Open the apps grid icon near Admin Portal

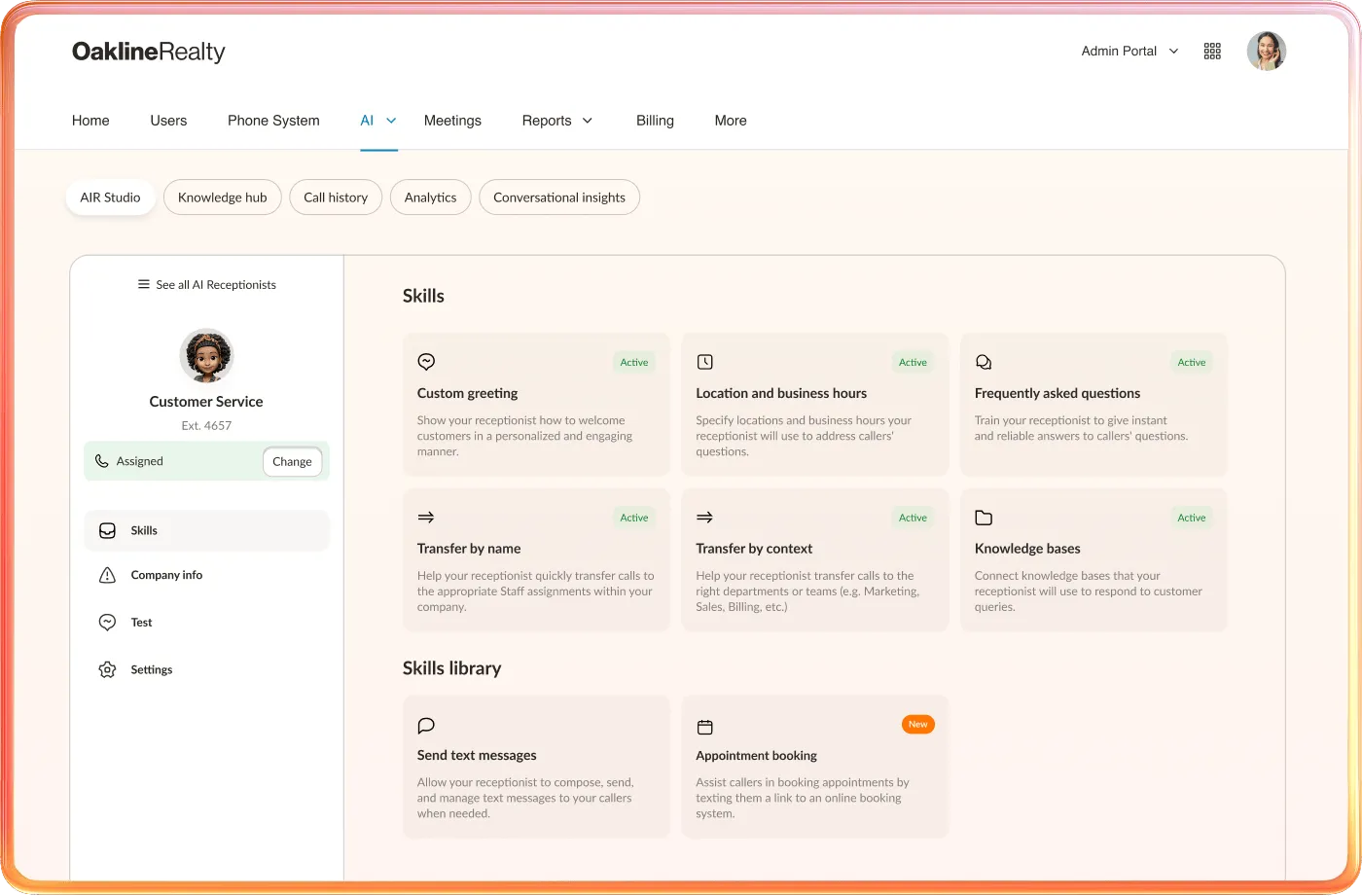click(x=1212, y=51)
